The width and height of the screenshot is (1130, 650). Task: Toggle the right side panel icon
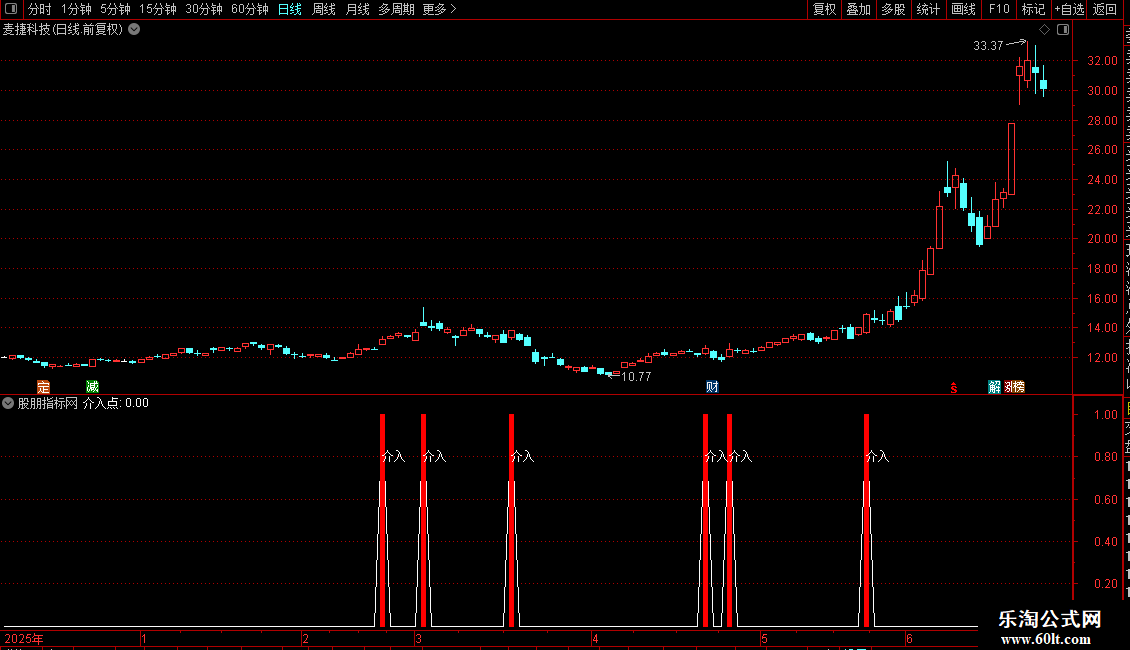1063,30
